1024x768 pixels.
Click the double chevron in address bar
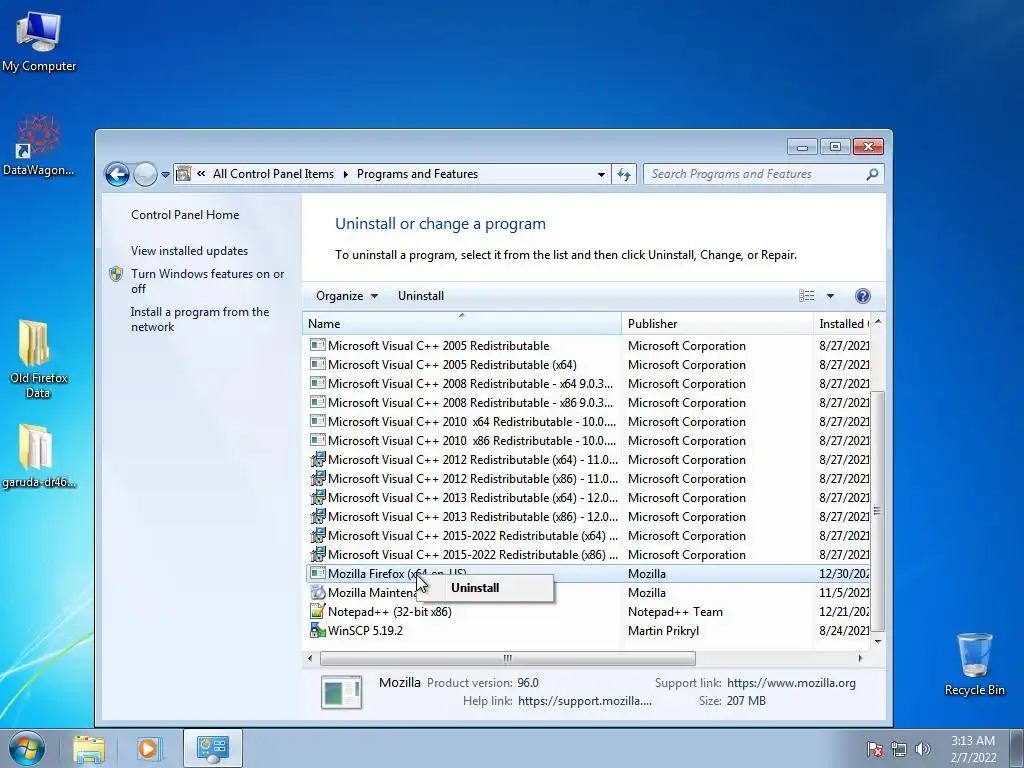click(201, 174)
